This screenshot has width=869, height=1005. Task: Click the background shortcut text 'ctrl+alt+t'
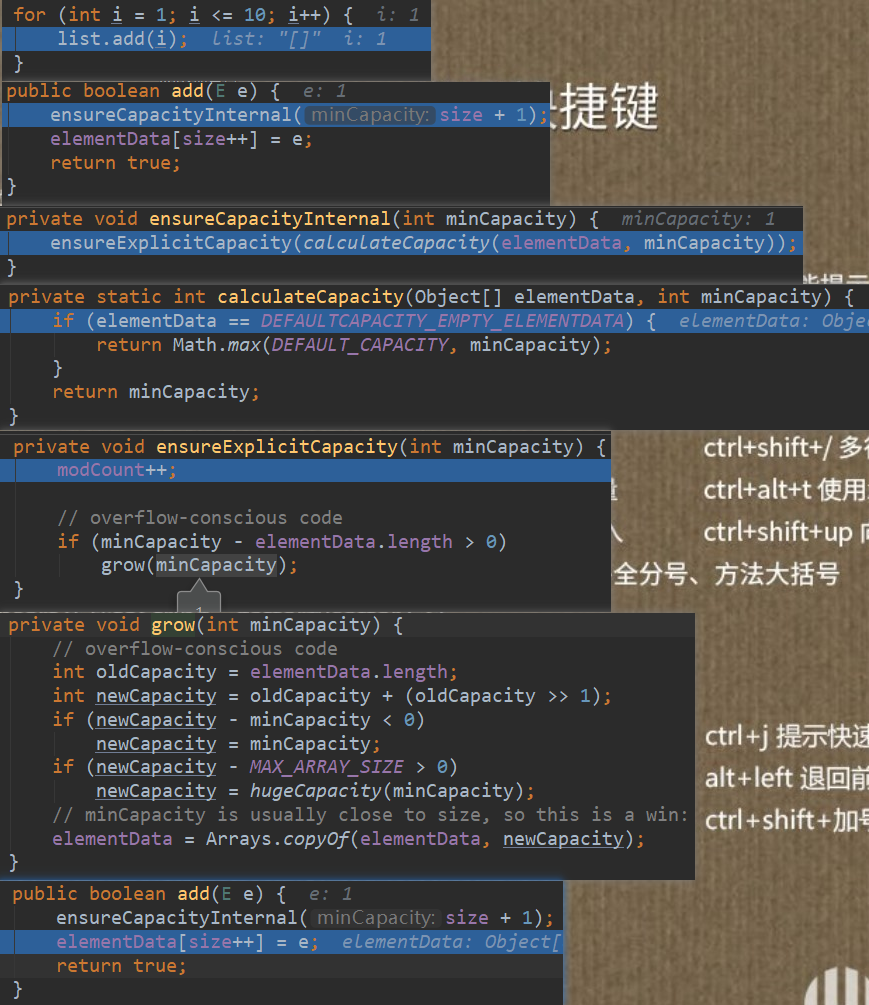[x=758, y=490]
